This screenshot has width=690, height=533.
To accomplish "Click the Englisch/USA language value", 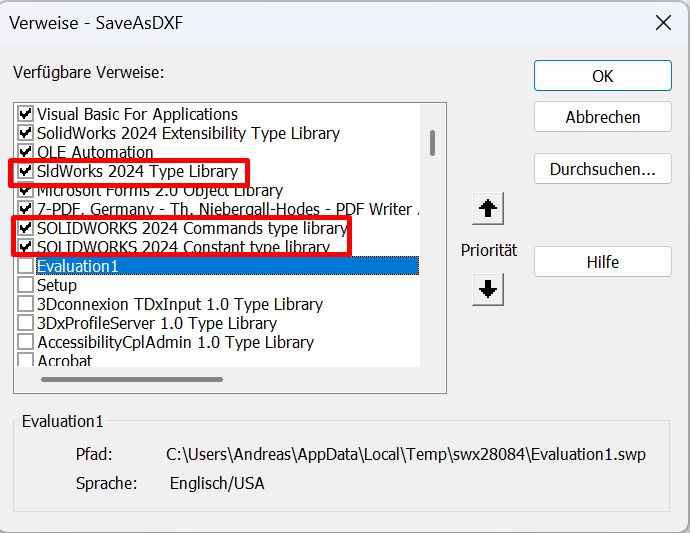I will tap(217, 483).
